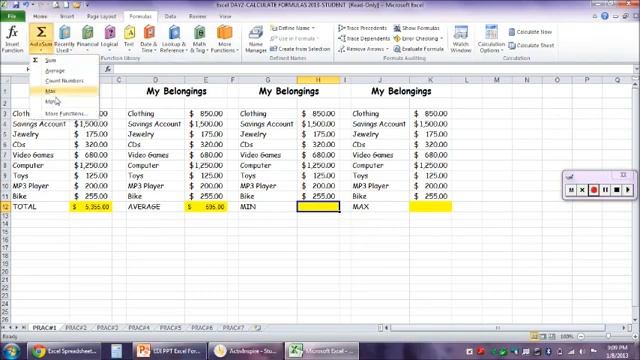640x360 pixels.
Task: Open Lookup & Reference functions
Action: [x=173, y=38]
